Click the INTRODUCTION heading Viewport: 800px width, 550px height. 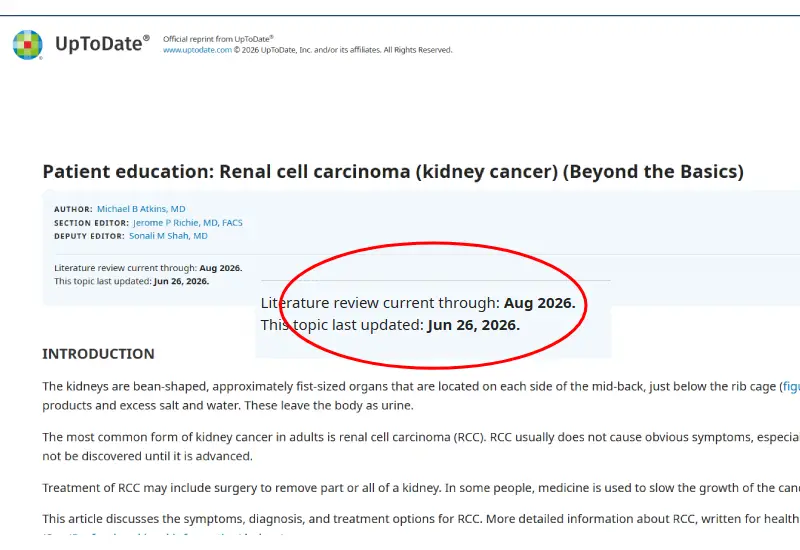[98, 354]
